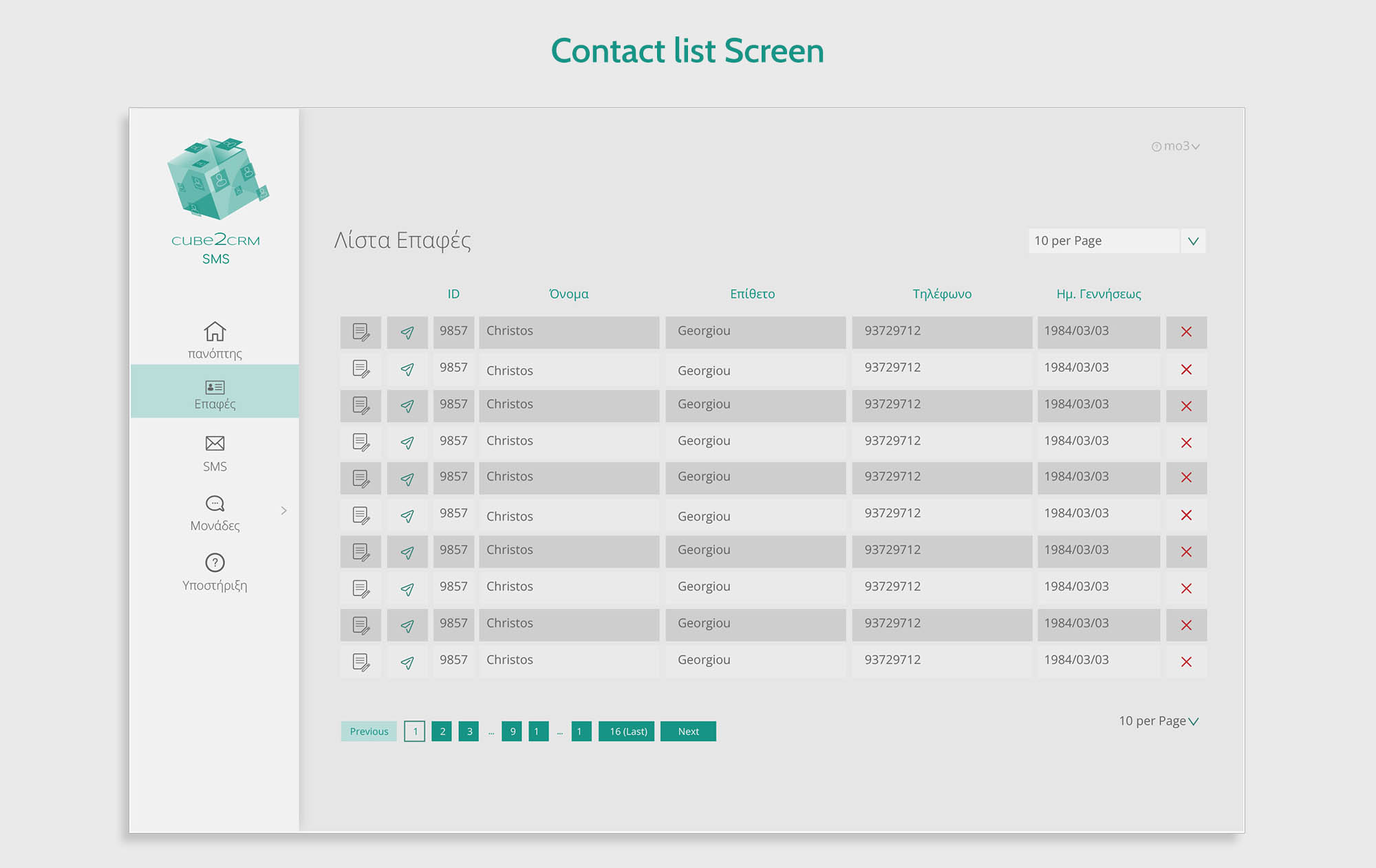Go to page 3 in pagination

(x=469, y=731)
